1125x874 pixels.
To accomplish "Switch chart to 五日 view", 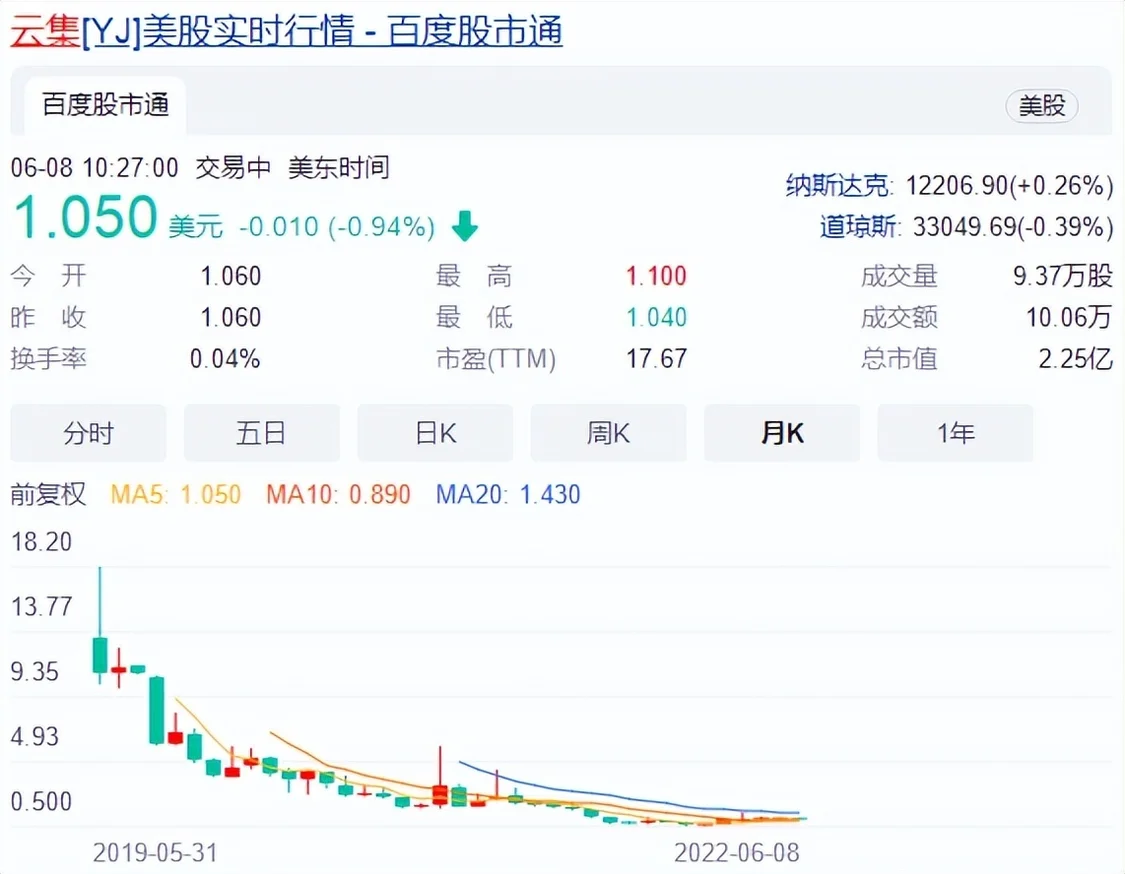I will coord(262,433).
